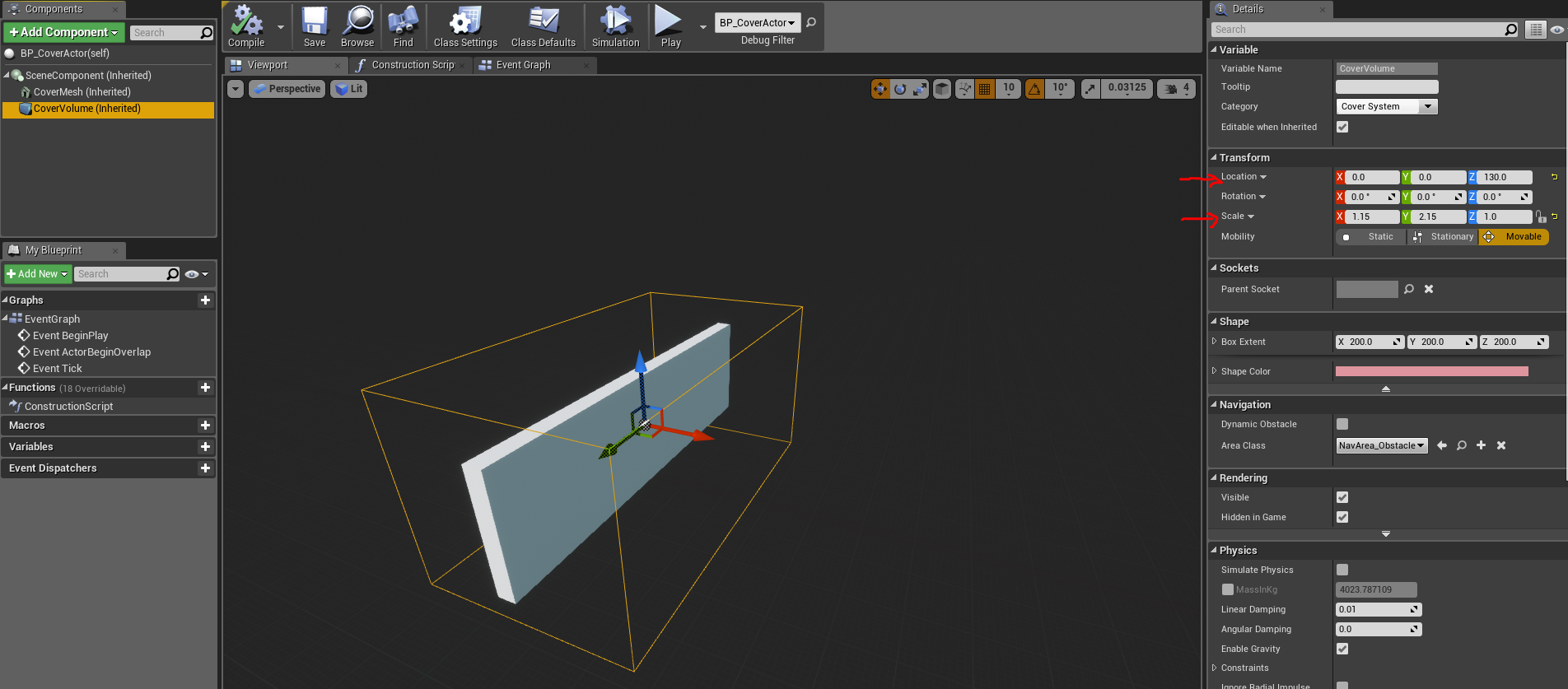Click the Add Component button
The width and height of the screenshot is (1568, 689).
[x=64, y=32]
